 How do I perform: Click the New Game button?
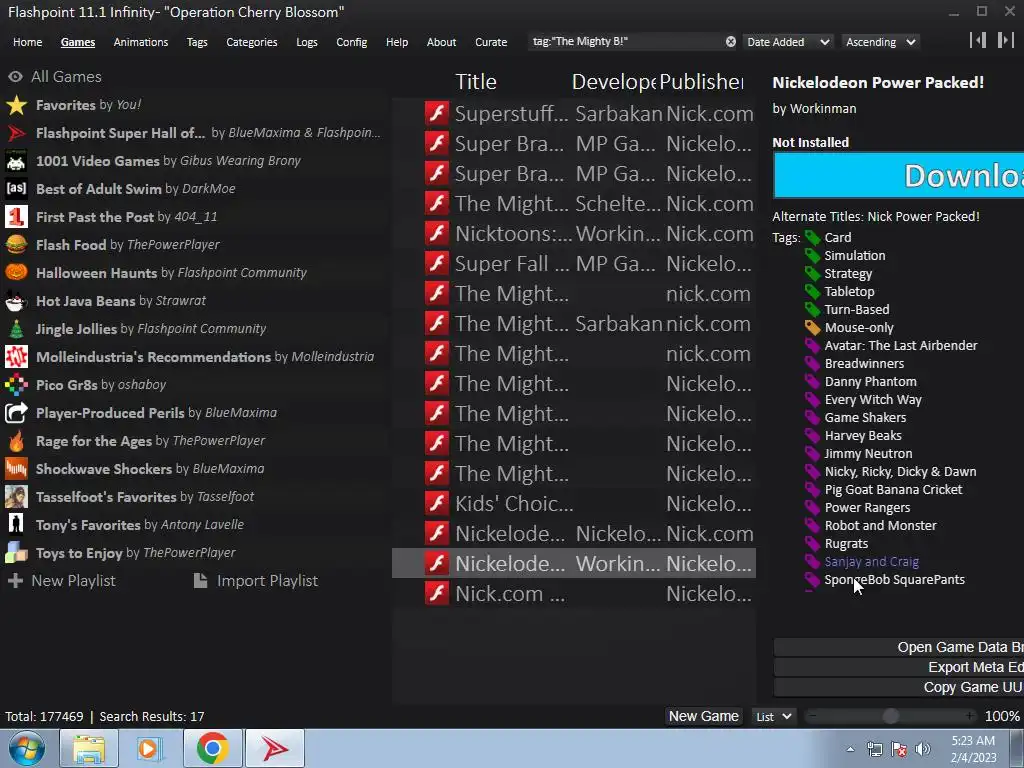[703, 716]
